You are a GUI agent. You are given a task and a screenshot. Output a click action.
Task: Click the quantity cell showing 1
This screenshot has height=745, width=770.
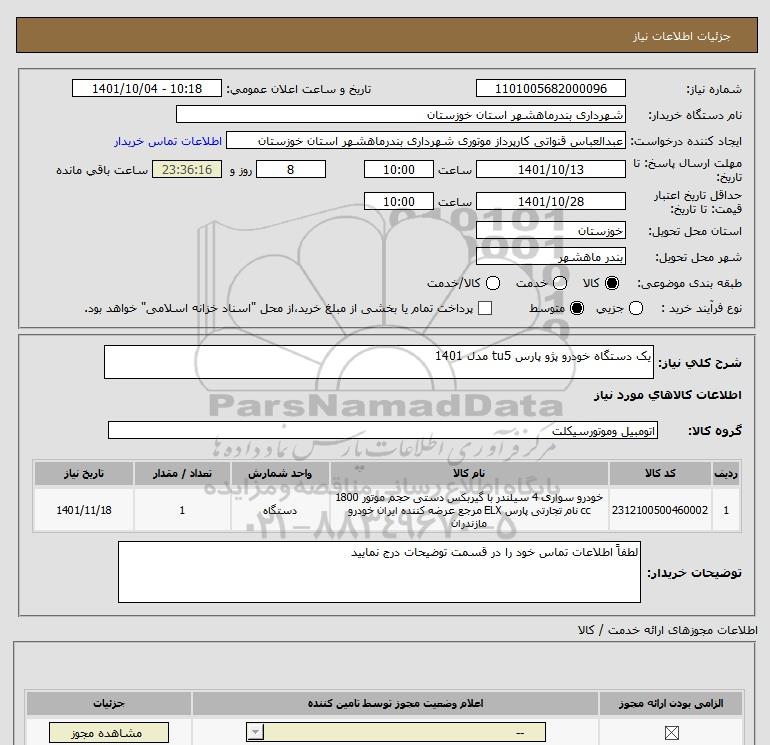(182, 510)
